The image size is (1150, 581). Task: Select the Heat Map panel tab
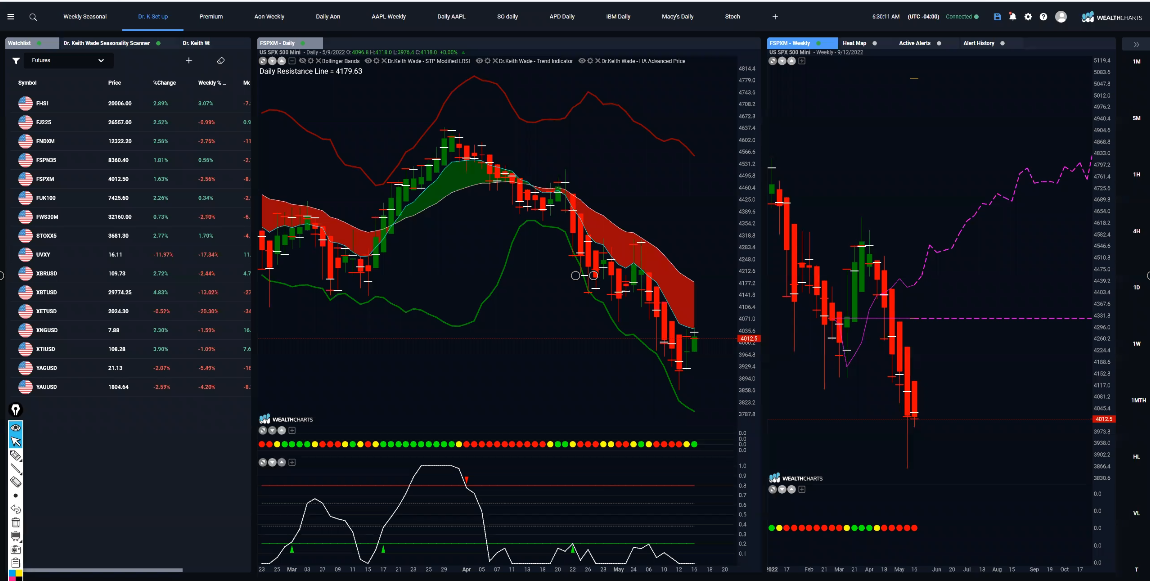[854, 43]
